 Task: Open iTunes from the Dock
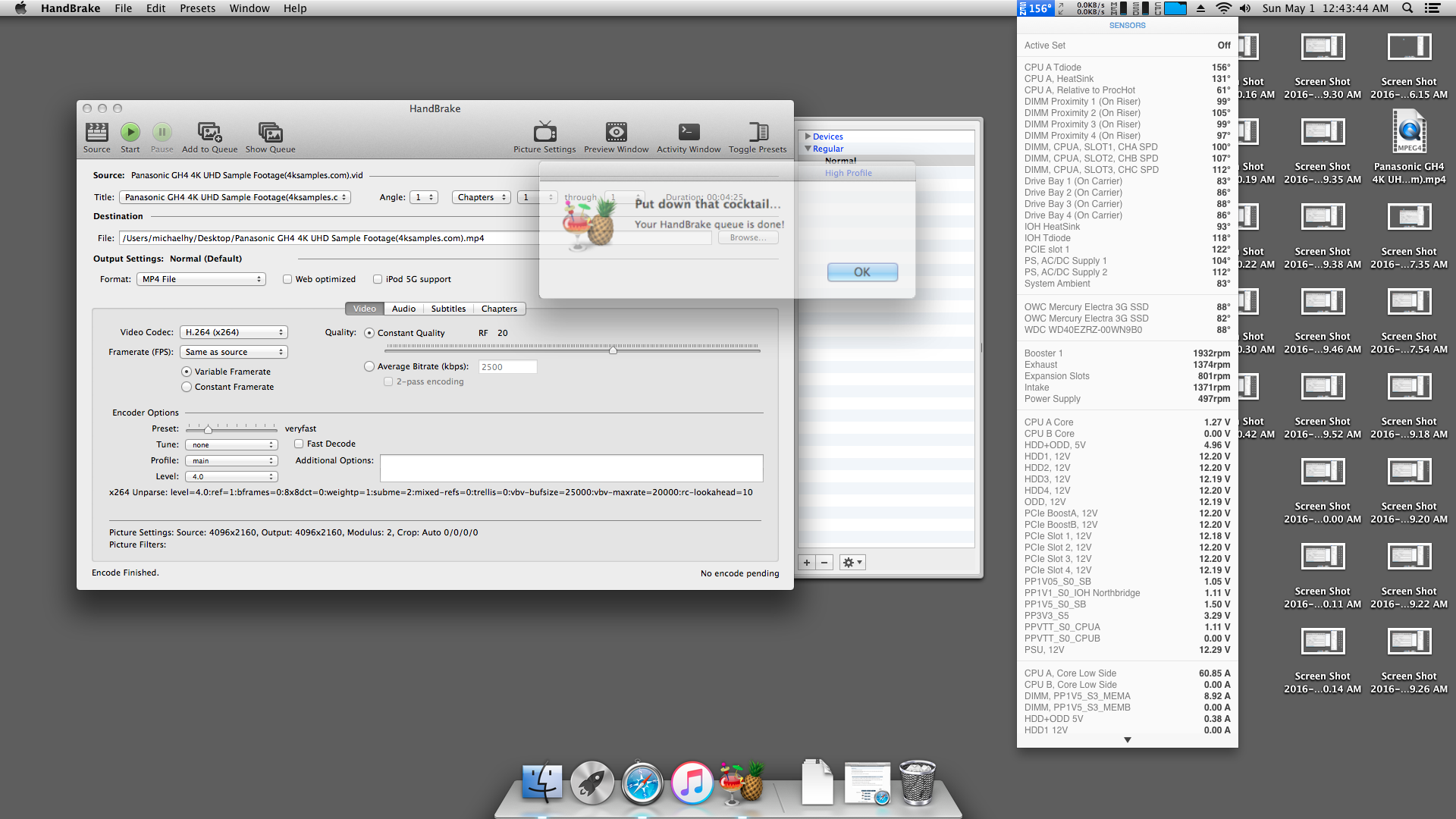coord(692,783)
